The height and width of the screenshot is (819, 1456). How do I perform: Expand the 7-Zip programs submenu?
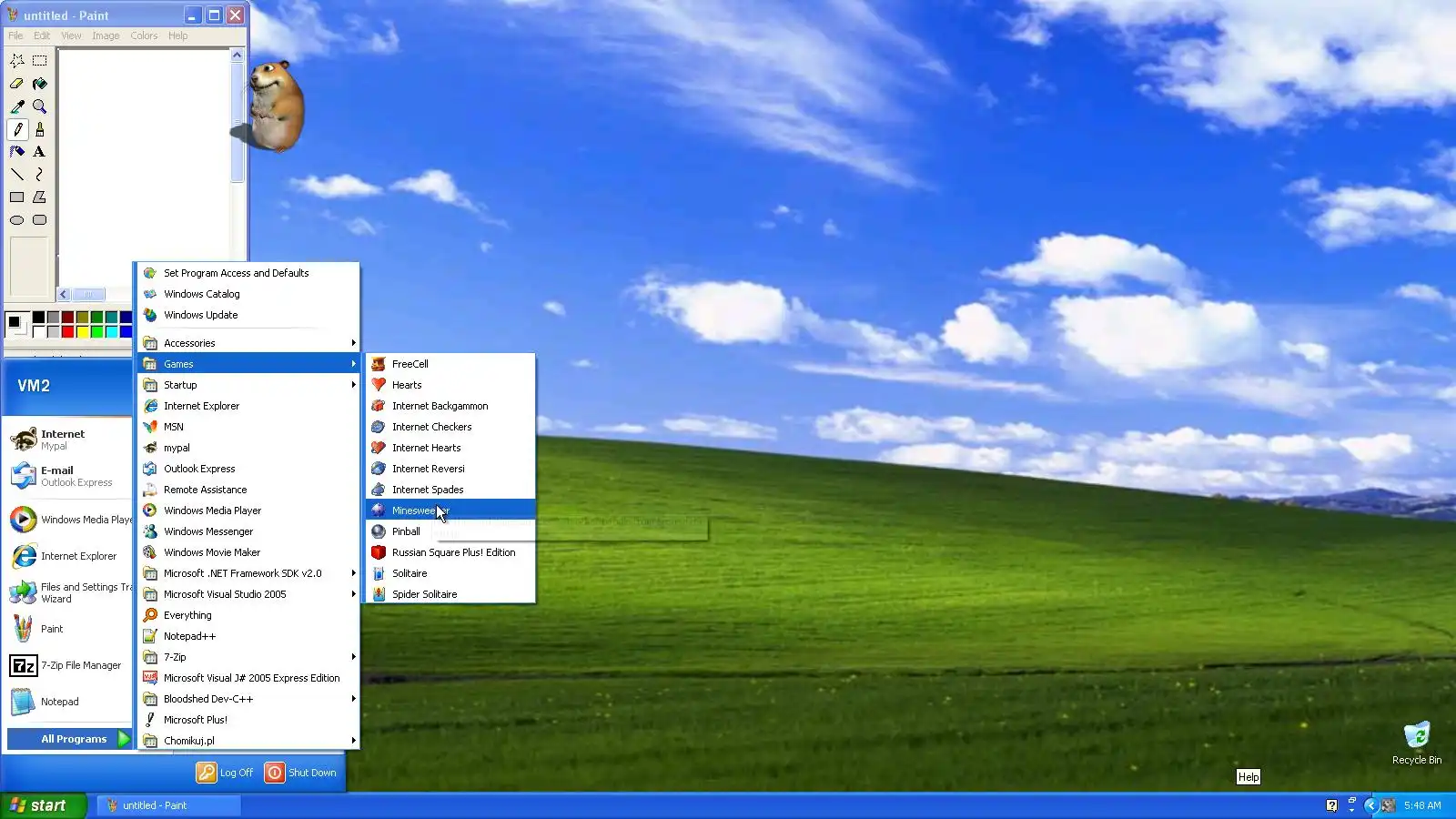click(248, 657)
